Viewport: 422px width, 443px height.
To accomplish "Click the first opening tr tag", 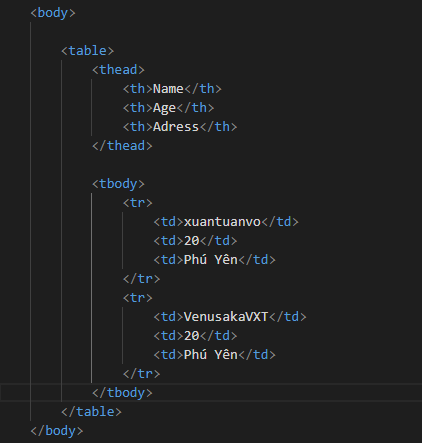I will [x=138, y=203].
